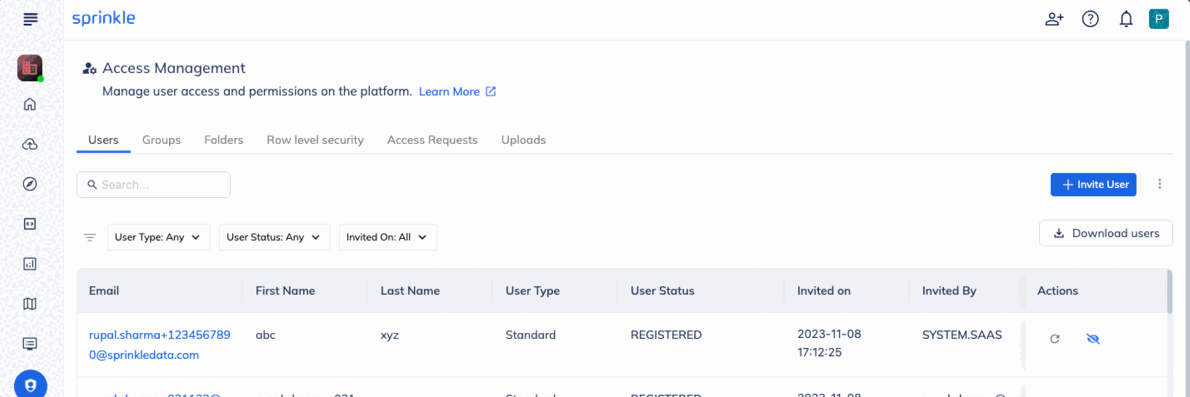This screenshot has width=1190, height=397.
Task: Click the Access Management heading
Action: (x=174, y=68)
